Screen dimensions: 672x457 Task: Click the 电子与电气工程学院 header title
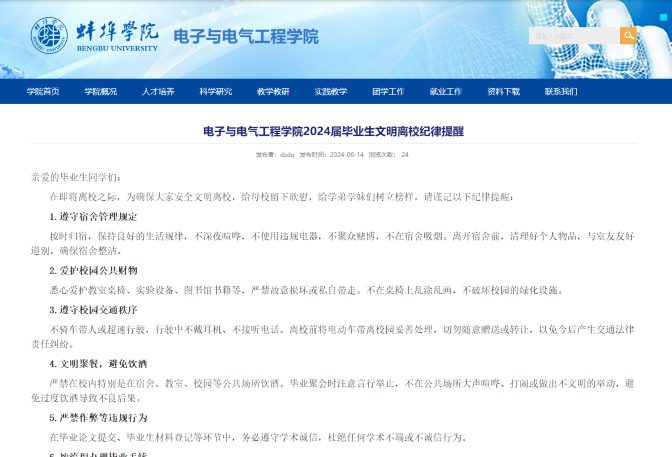246,37
